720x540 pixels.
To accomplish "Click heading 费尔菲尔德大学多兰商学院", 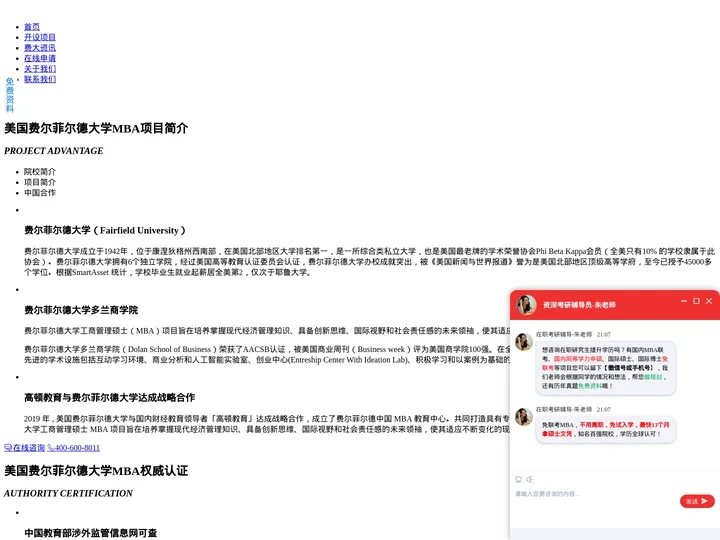I will [81, 310].
